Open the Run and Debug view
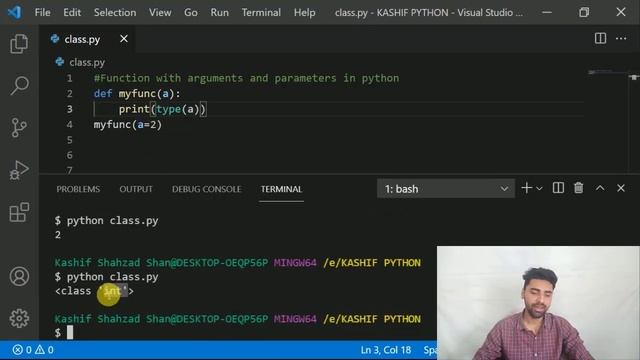The image size is (640, 360). tap(19, 170)
